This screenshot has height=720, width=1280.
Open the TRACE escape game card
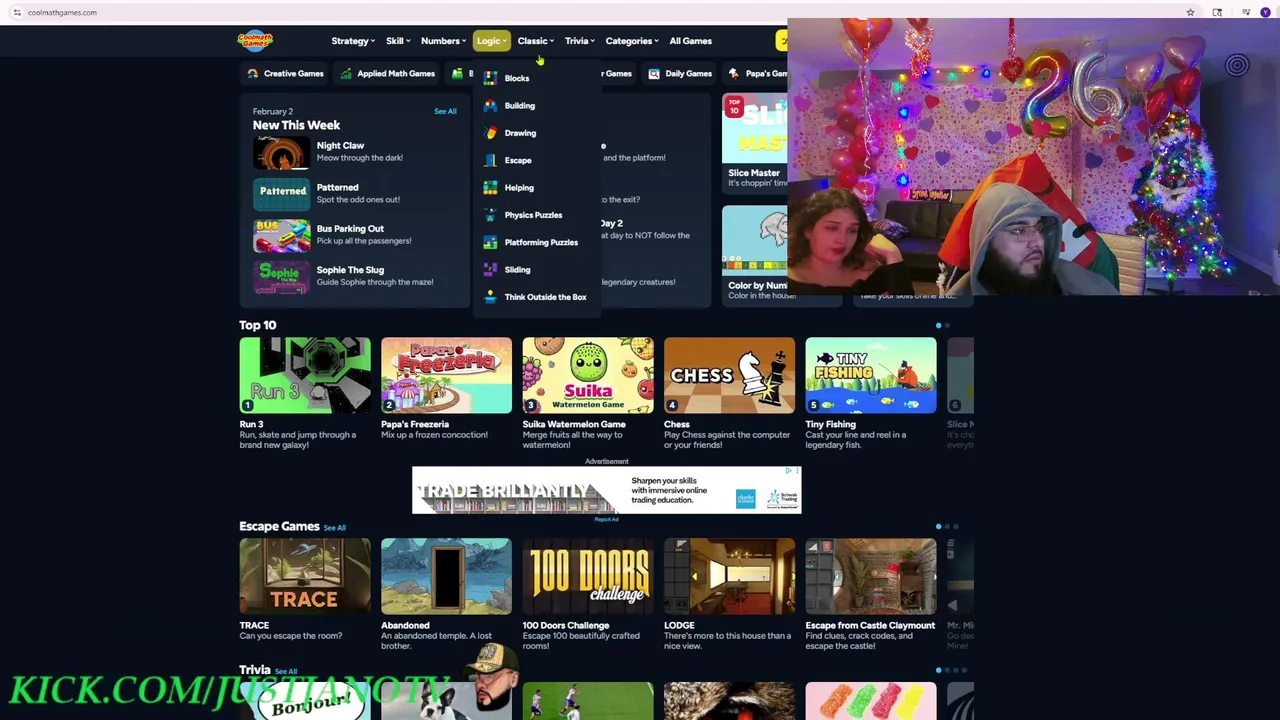point(305,576)
